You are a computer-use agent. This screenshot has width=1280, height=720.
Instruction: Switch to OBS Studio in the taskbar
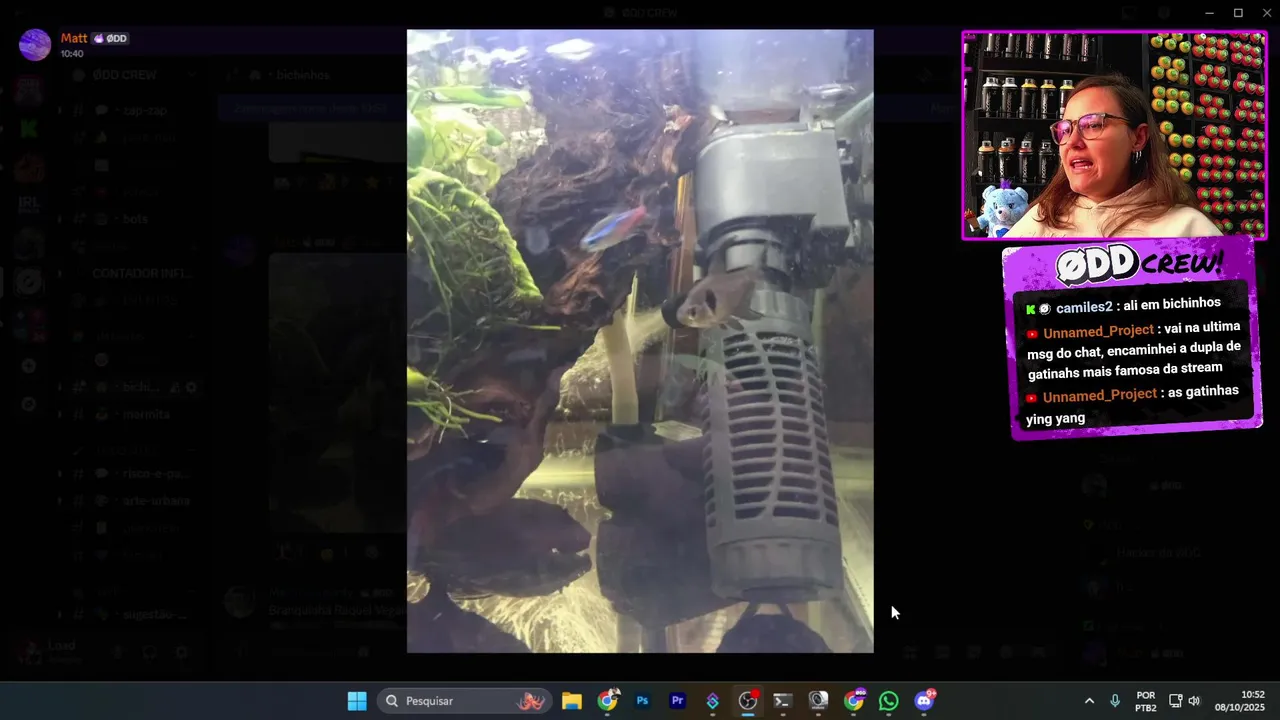pyautogui.click(x=748, y=701)
